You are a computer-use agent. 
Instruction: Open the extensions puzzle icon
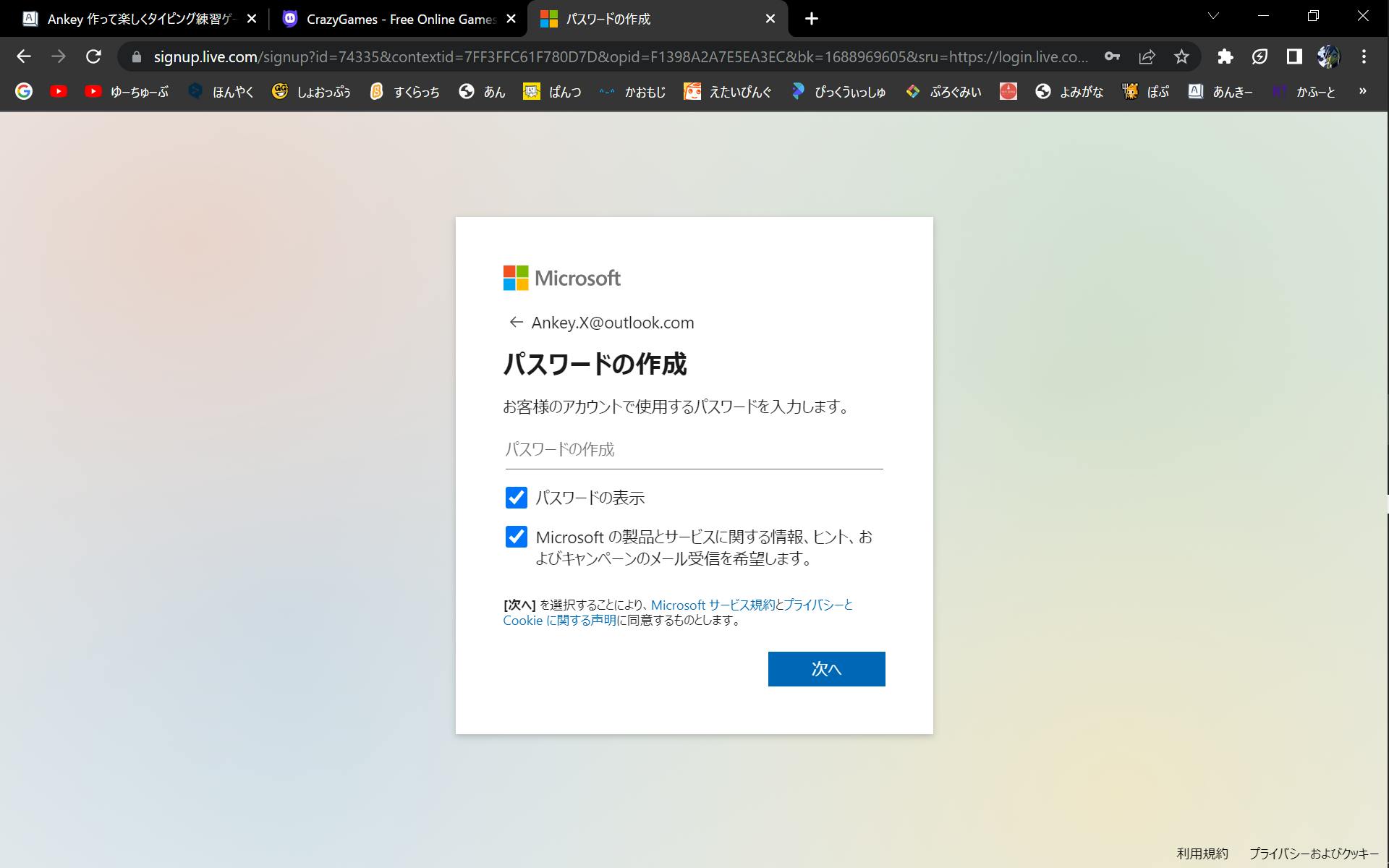1225,56
